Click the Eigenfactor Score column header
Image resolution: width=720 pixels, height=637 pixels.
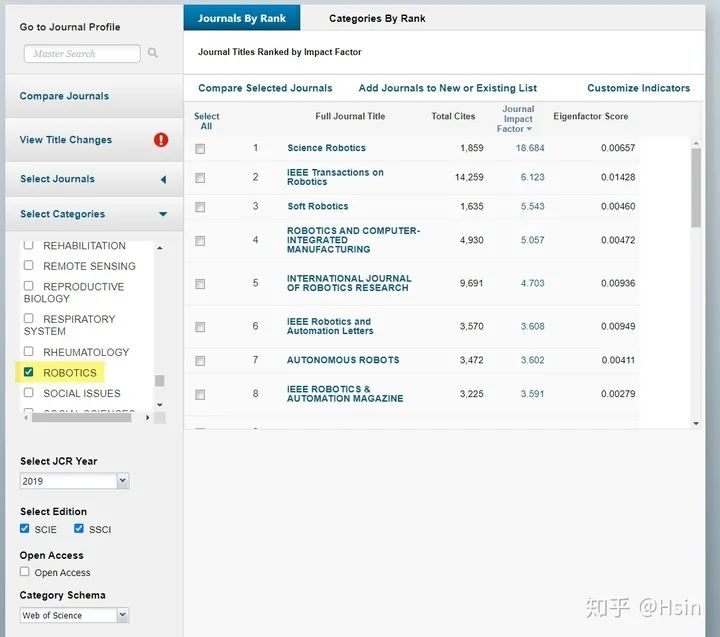click(591, 116)
